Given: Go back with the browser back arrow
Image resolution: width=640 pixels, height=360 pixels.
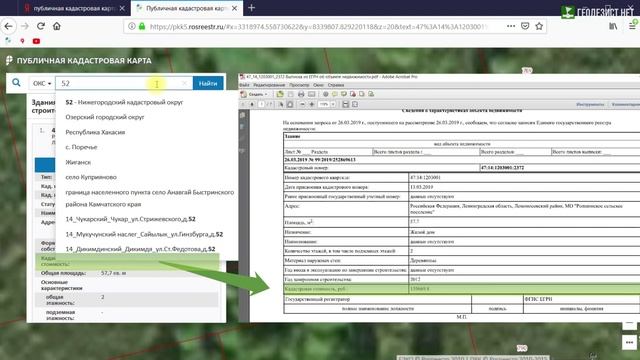Looking at the screenshot, I should coord(9,27).
